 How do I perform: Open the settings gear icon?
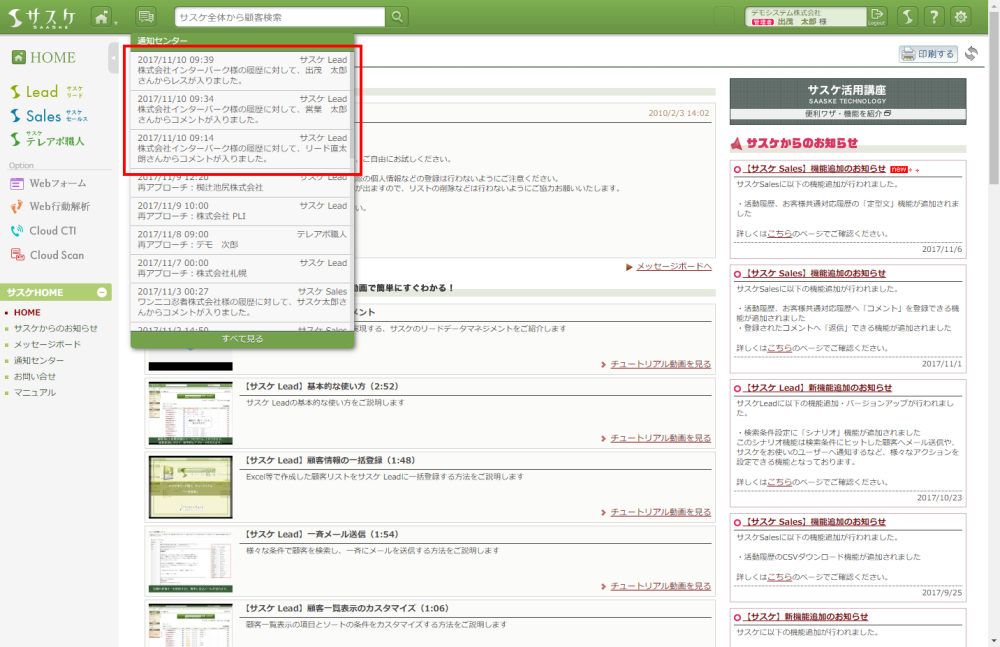pyautogui.click(x=961, y=16)
